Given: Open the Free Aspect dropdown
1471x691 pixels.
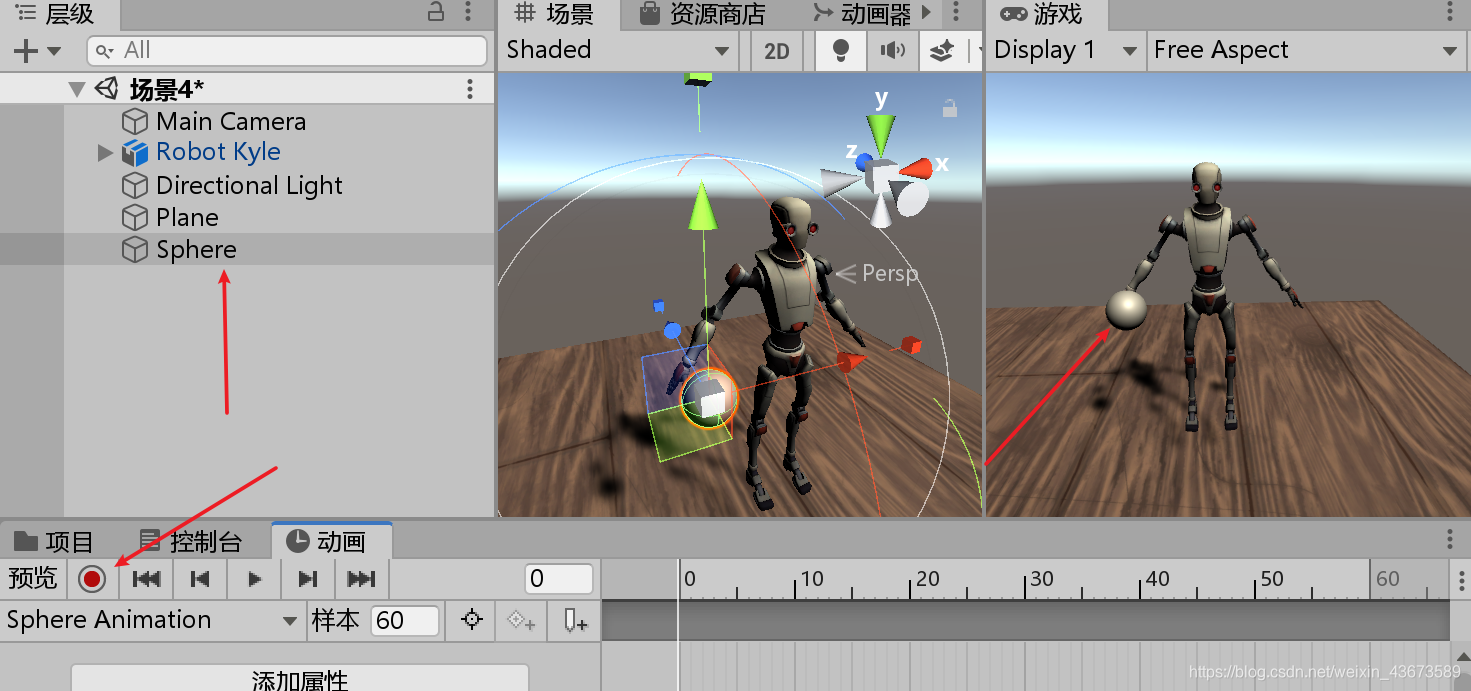Looking at the screenshot, I should point(1307,50).
